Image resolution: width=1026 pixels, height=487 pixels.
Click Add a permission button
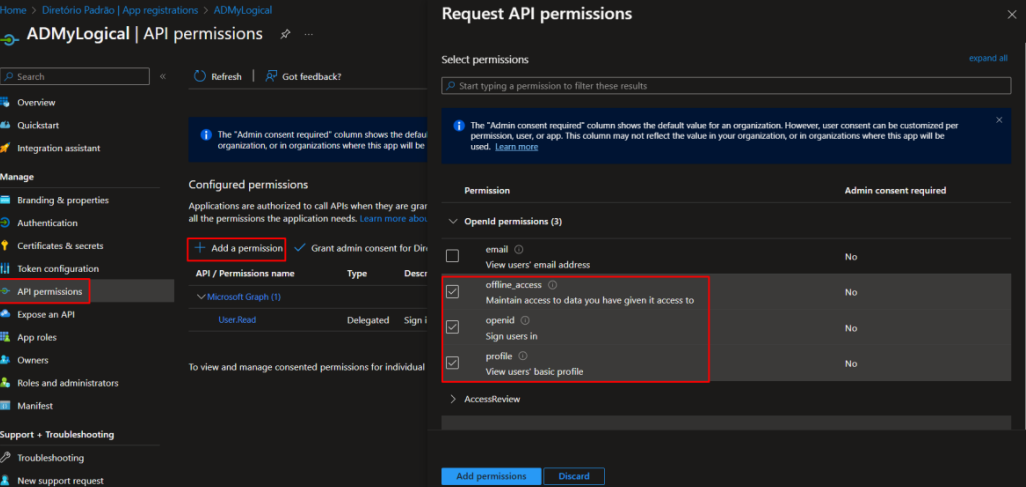(x=238, y=249)
